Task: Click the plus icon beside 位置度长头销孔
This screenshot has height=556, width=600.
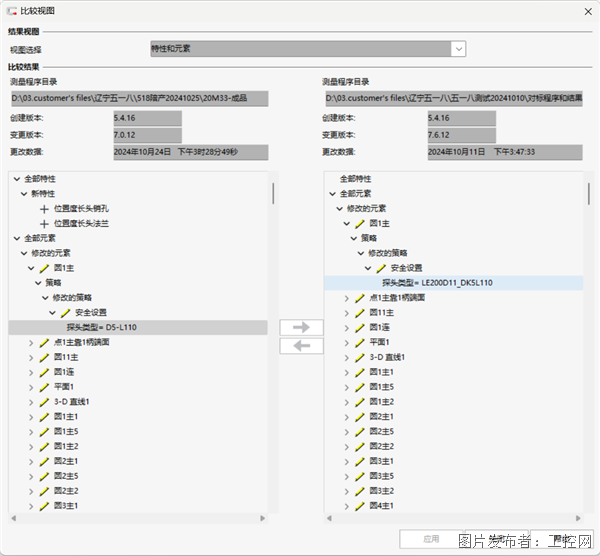Action: click(x=44, y=209)
